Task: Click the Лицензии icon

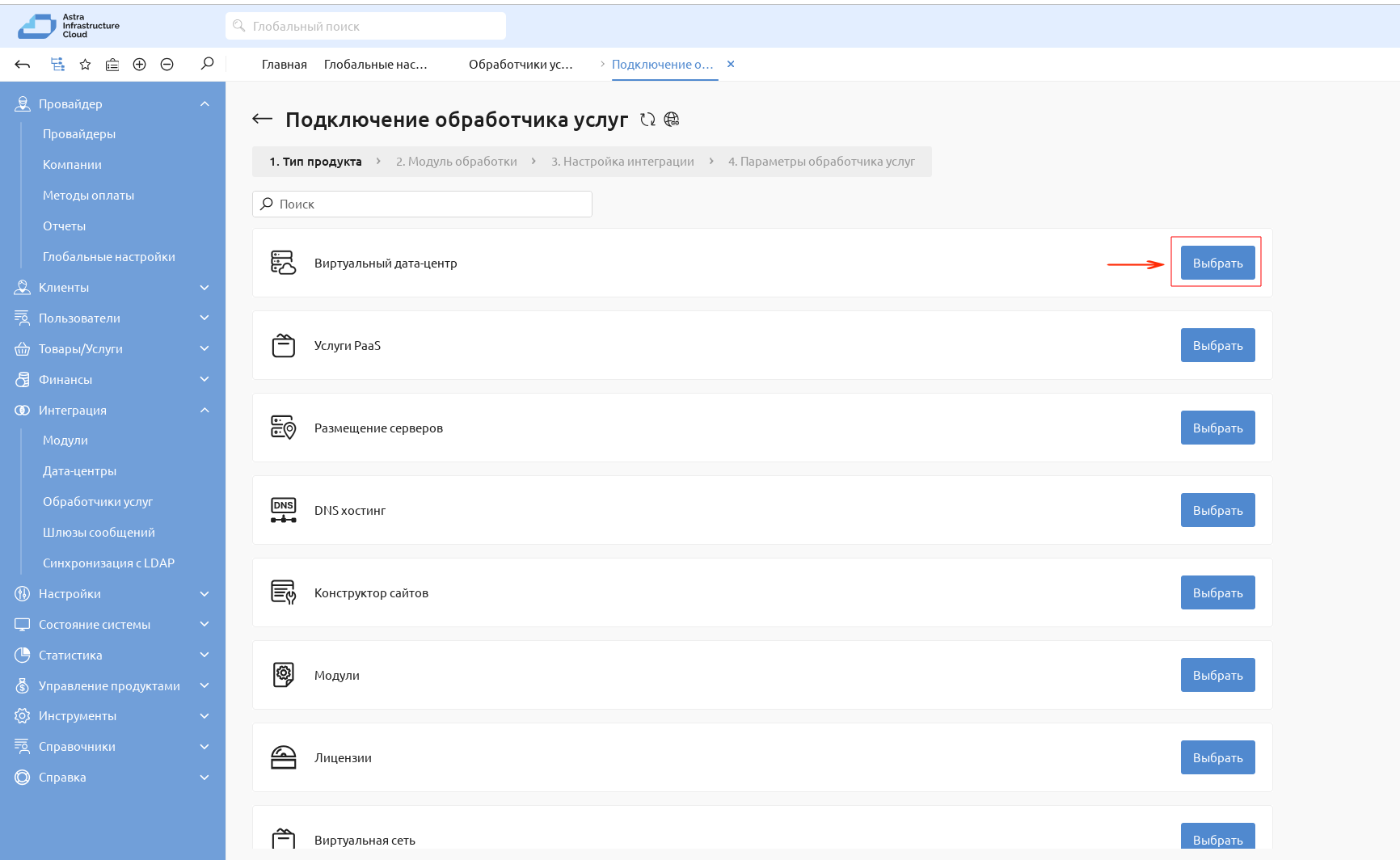Action: [x=283, y=757]
